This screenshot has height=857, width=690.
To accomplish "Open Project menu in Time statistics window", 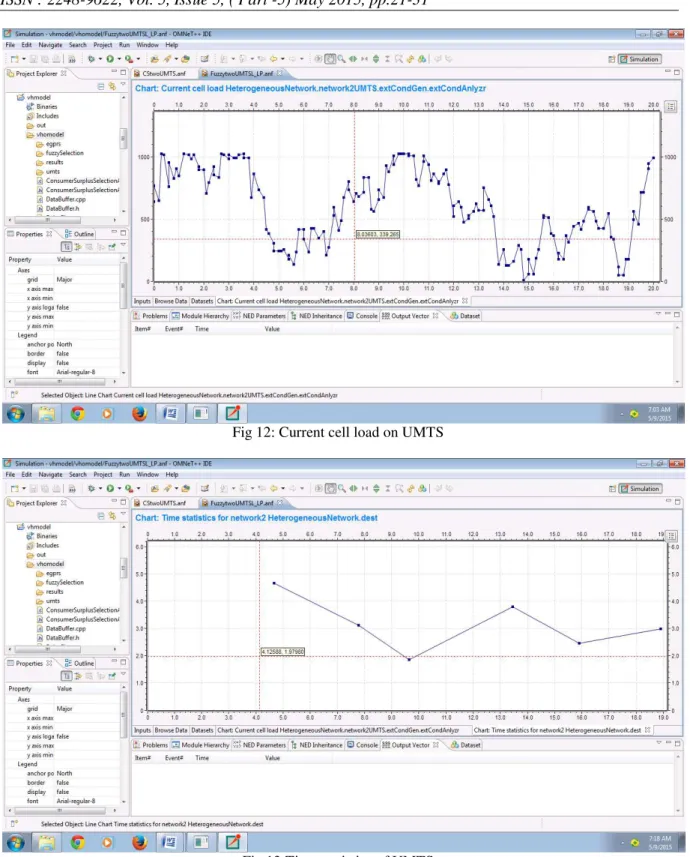I will [x=103, y=475].
